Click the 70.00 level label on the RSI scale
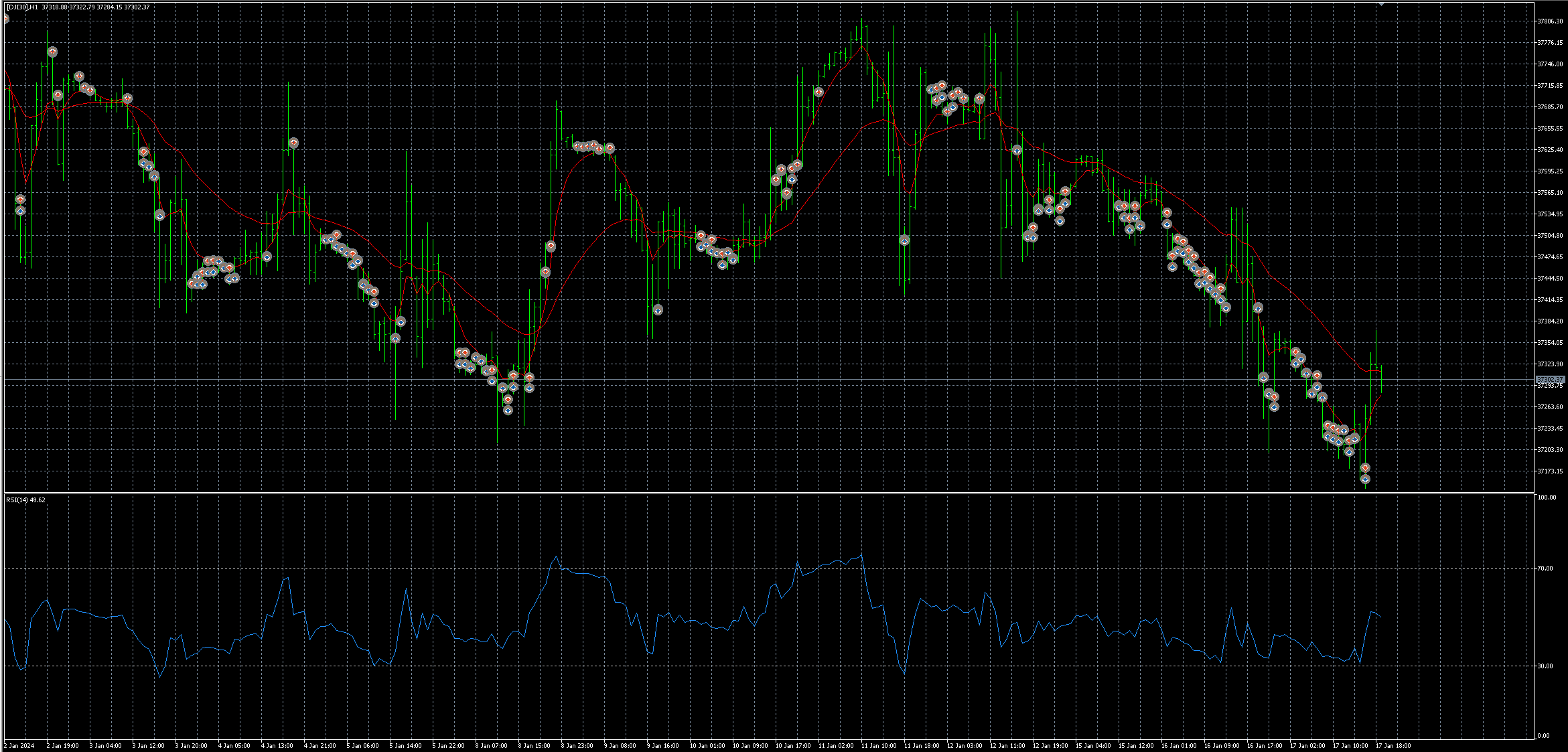Image resolution: width=1568 pixels, height=752 pixels. [x=1545, y=569]
